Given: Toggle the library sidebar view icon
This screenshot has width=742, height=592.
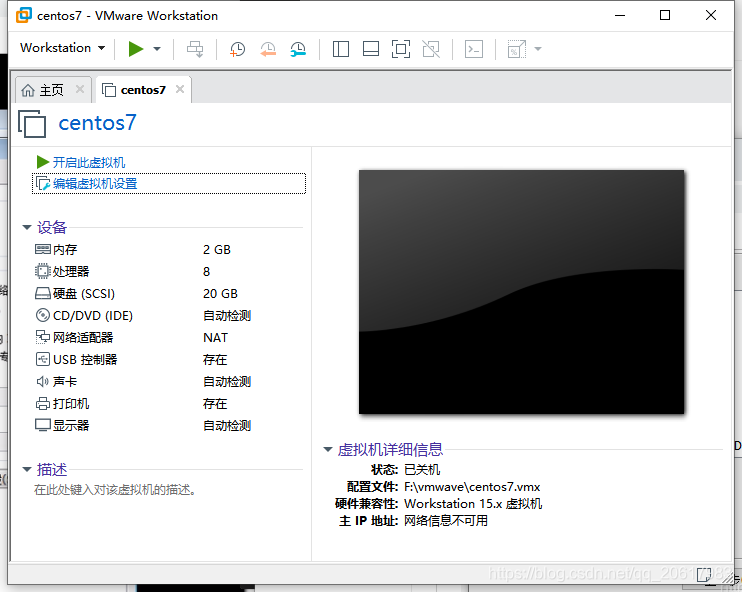Looking at the screenshot, I should tap(341, 49).
